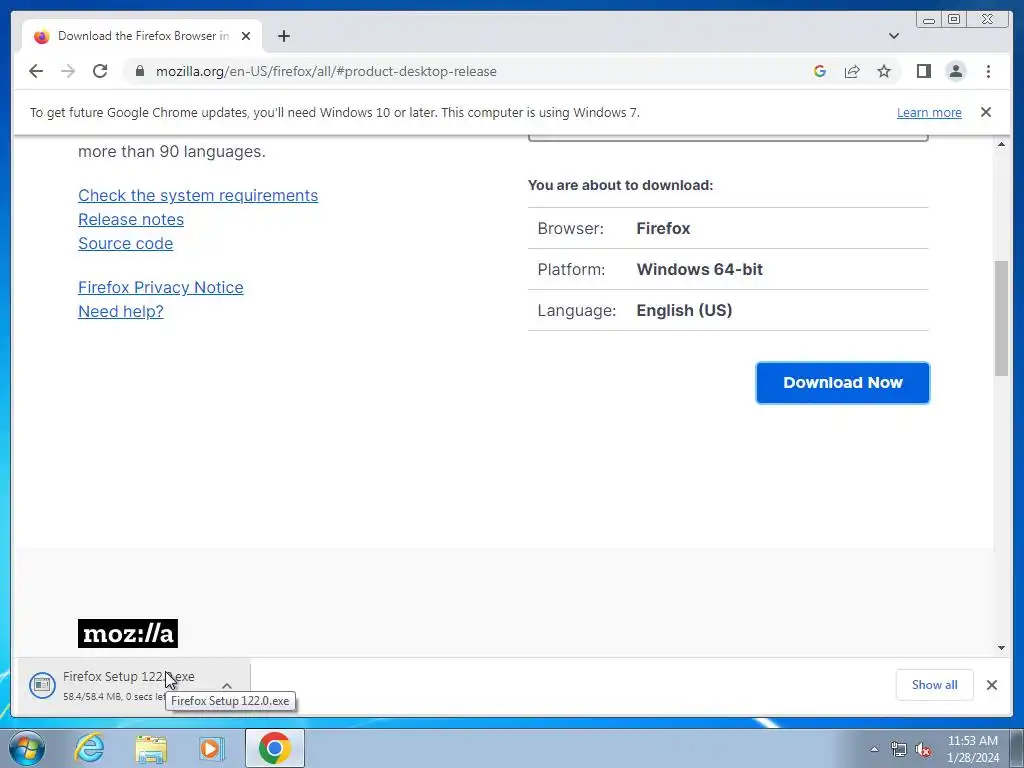
Task: Bookmark this tab with star icon
Action: (884, 71)
